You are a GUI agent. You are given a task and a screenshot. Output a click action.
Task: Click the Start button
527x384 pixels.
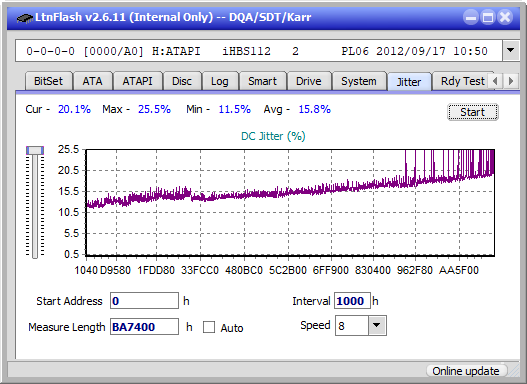[473, 112]
